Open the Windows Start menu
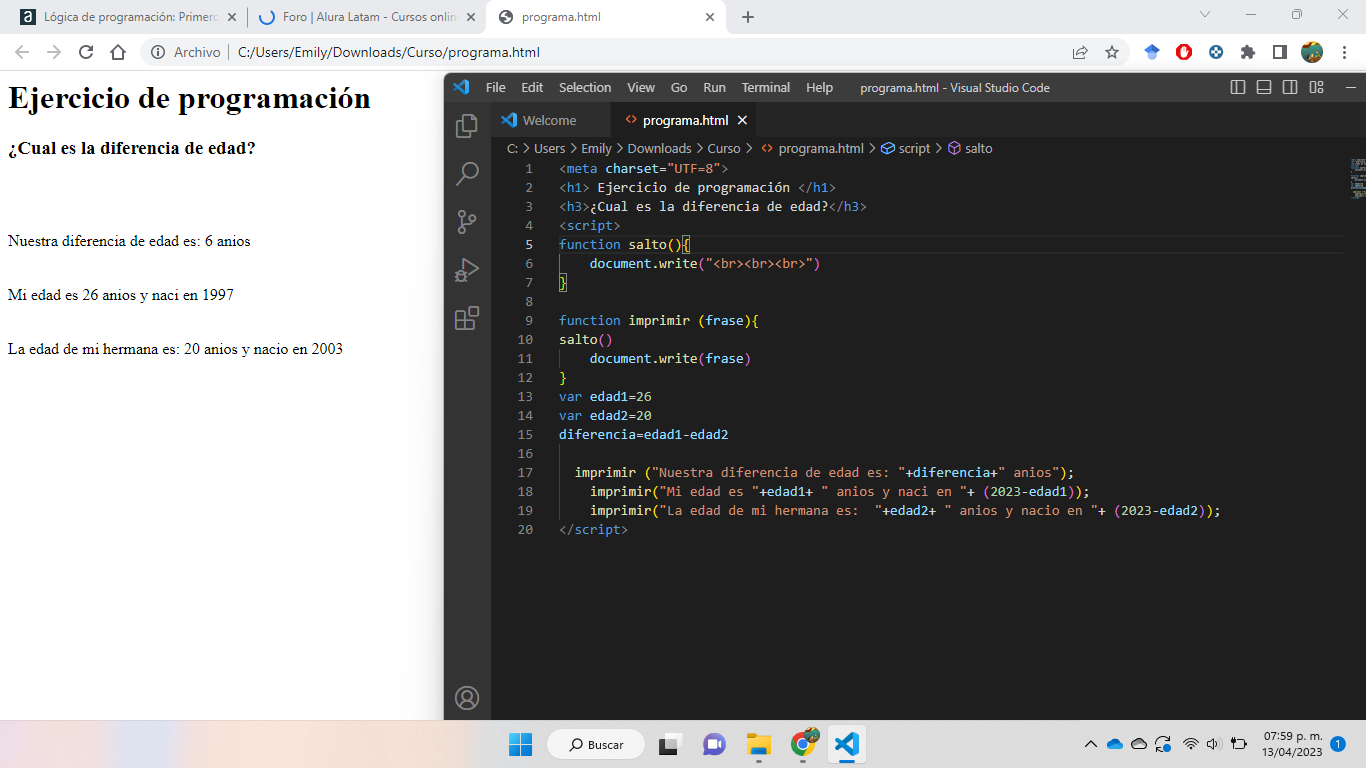Viewport: 1366px width, 768px height. pos(520,744)
